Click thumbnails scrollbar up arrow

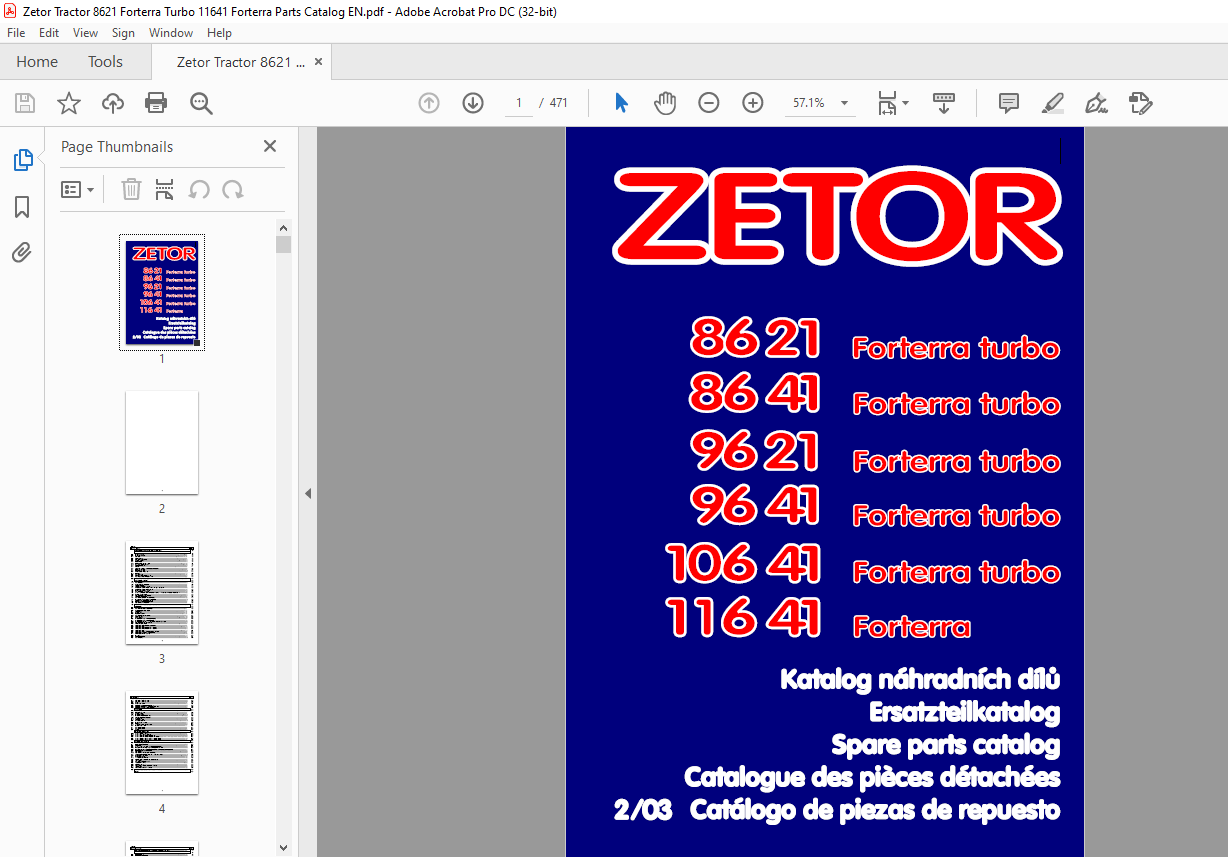point(284,228)
